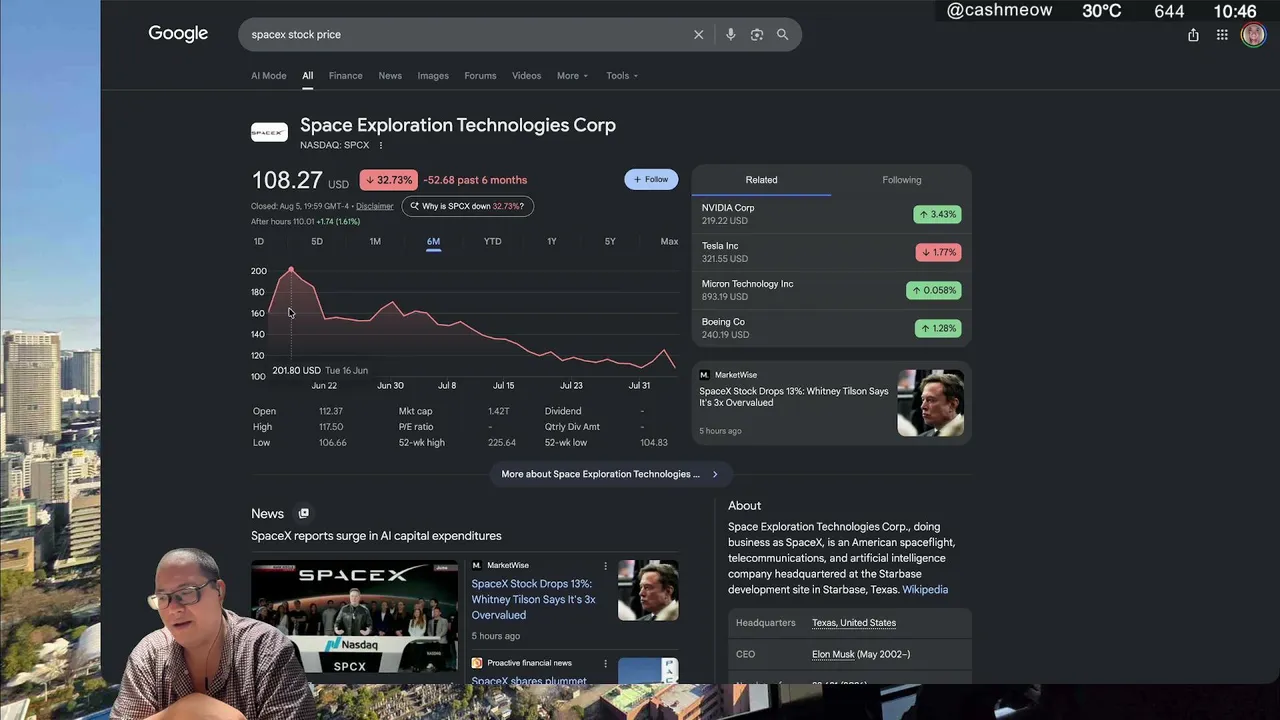Open the Google apps grid
Viewport: 1280px width, 720px height.
(x=1222, y=35)
